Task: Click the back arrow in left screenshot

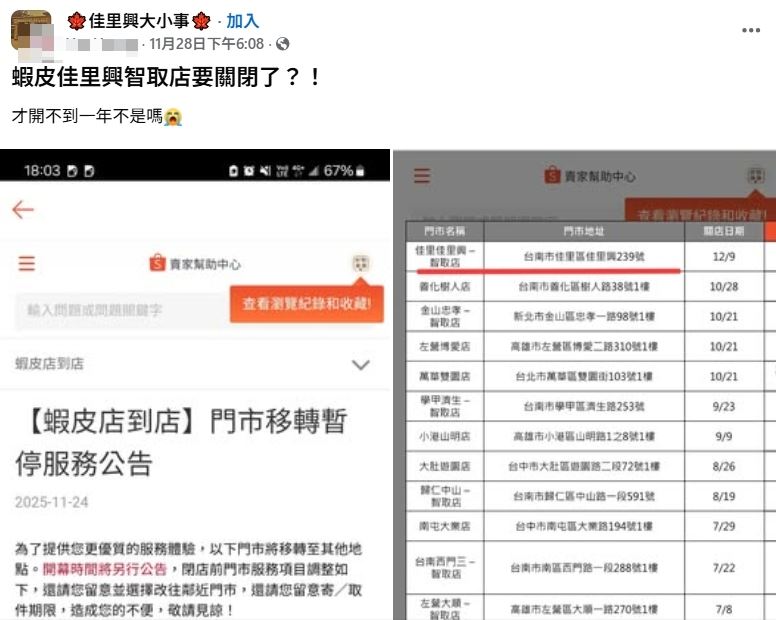Action: [23, 209]
